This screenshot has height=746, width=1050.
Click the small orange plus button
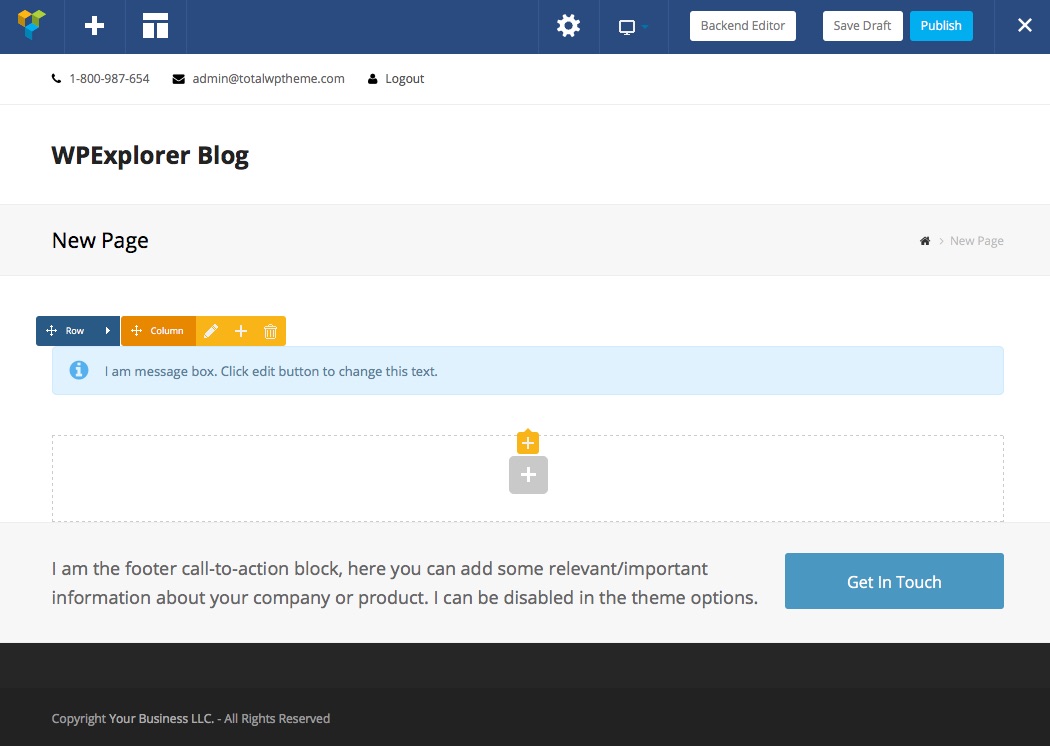click(528, 443)
